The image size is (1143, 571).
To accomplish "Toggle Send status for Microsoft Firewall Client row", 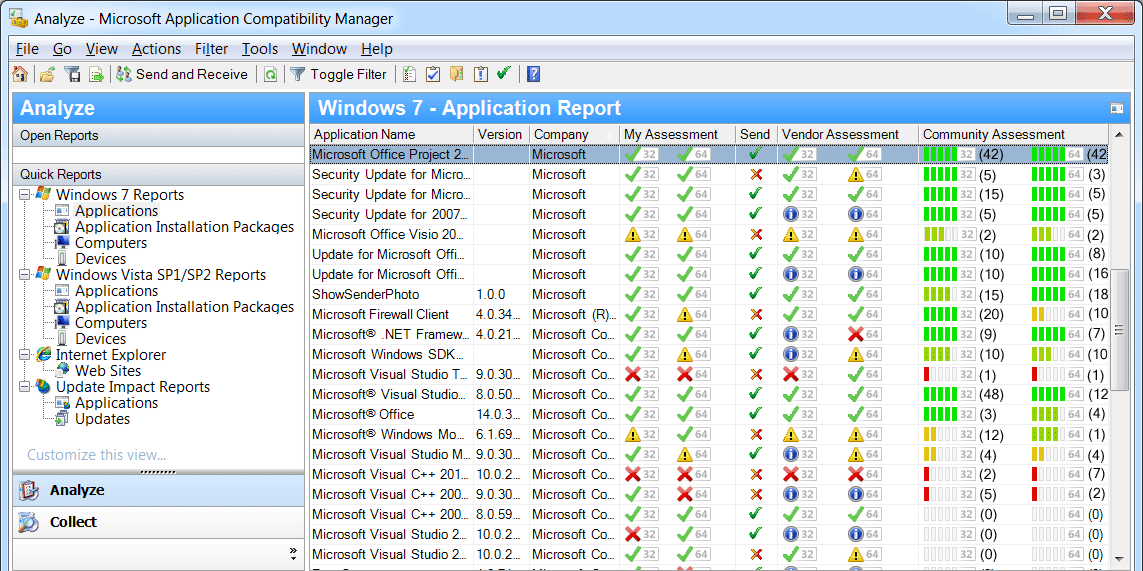I will coord(757,315).
